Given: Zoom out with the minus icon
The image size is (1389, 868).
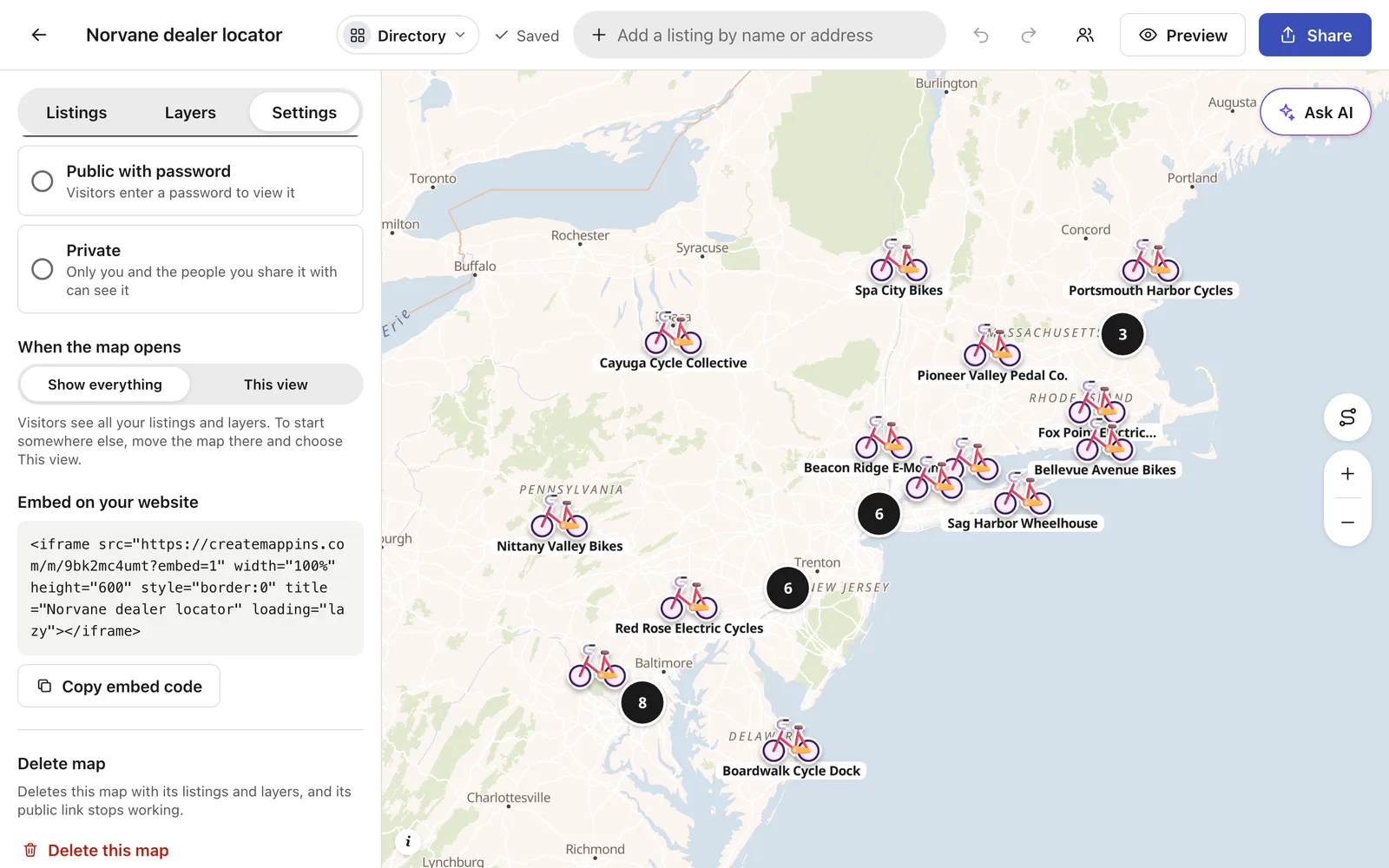Looking at the screenshot, I should click(1347, 523).
